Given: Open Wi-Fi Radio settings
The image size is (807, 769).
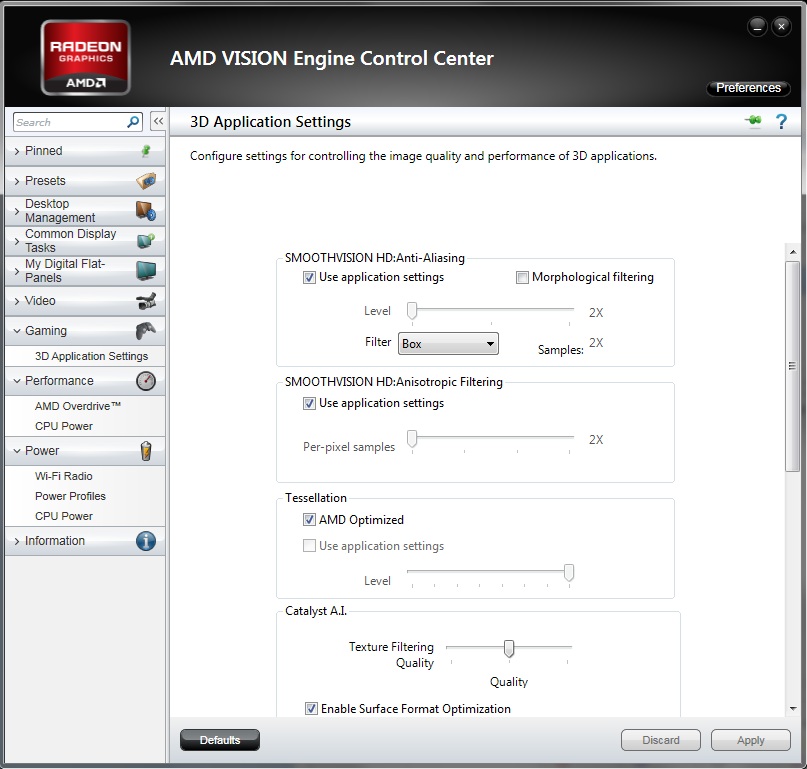Looking at the screenshot, I should pyautogui.click(x=64, y=476).
